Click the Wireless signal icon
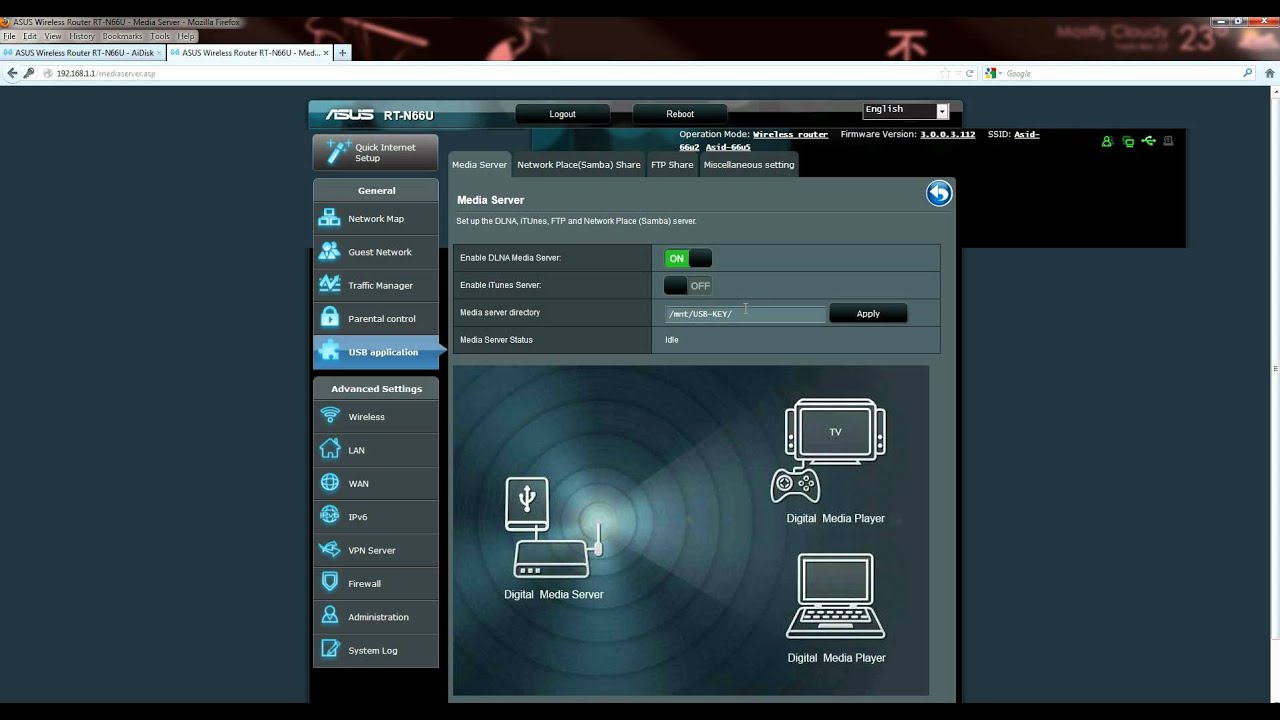1280x720 pixels. coord(329,416)
